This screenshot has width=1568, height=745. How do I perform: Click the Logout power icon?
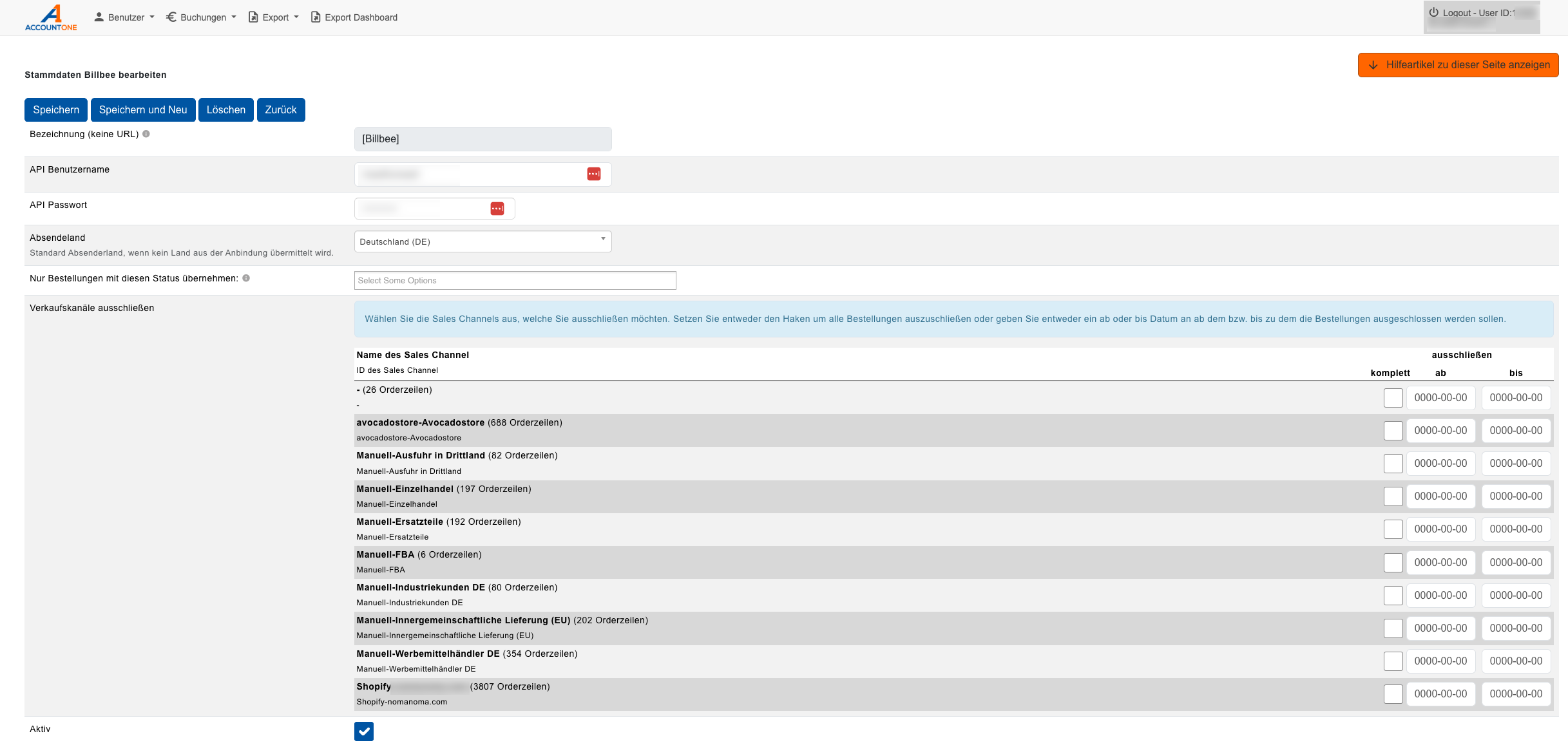click(x=1433, y=12)
